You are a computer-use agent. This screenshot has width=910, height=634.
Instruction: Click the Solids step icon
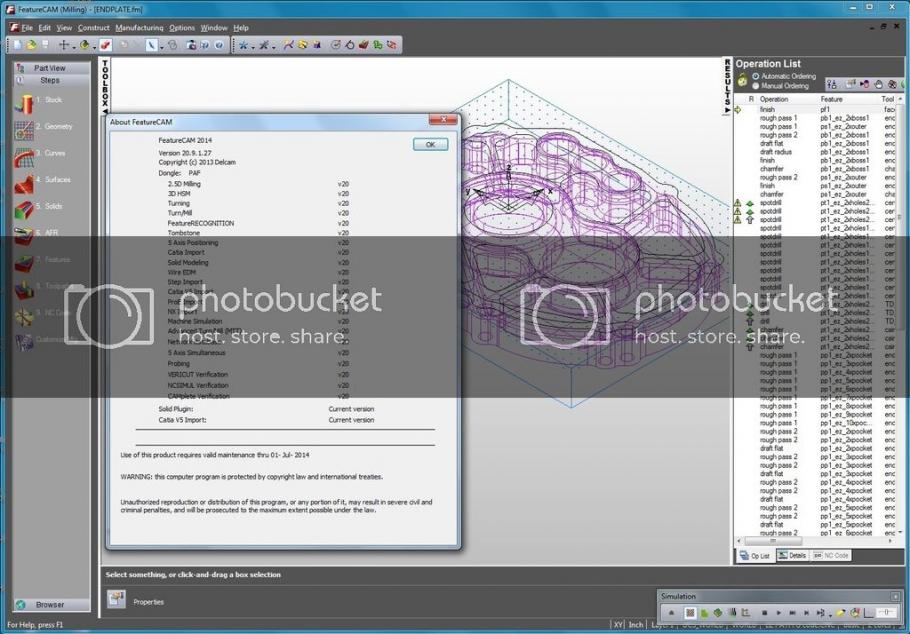tap(24, 210)
